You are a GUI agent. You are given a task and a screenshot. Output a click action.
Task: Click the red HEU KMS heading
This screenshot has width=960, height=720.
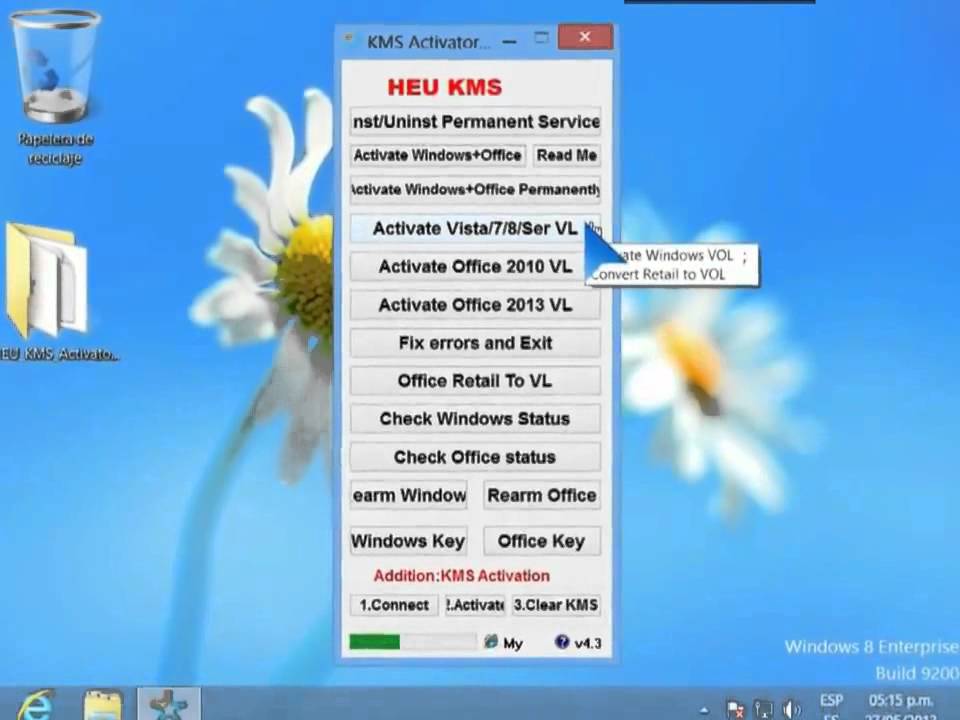tap(444, 87)
